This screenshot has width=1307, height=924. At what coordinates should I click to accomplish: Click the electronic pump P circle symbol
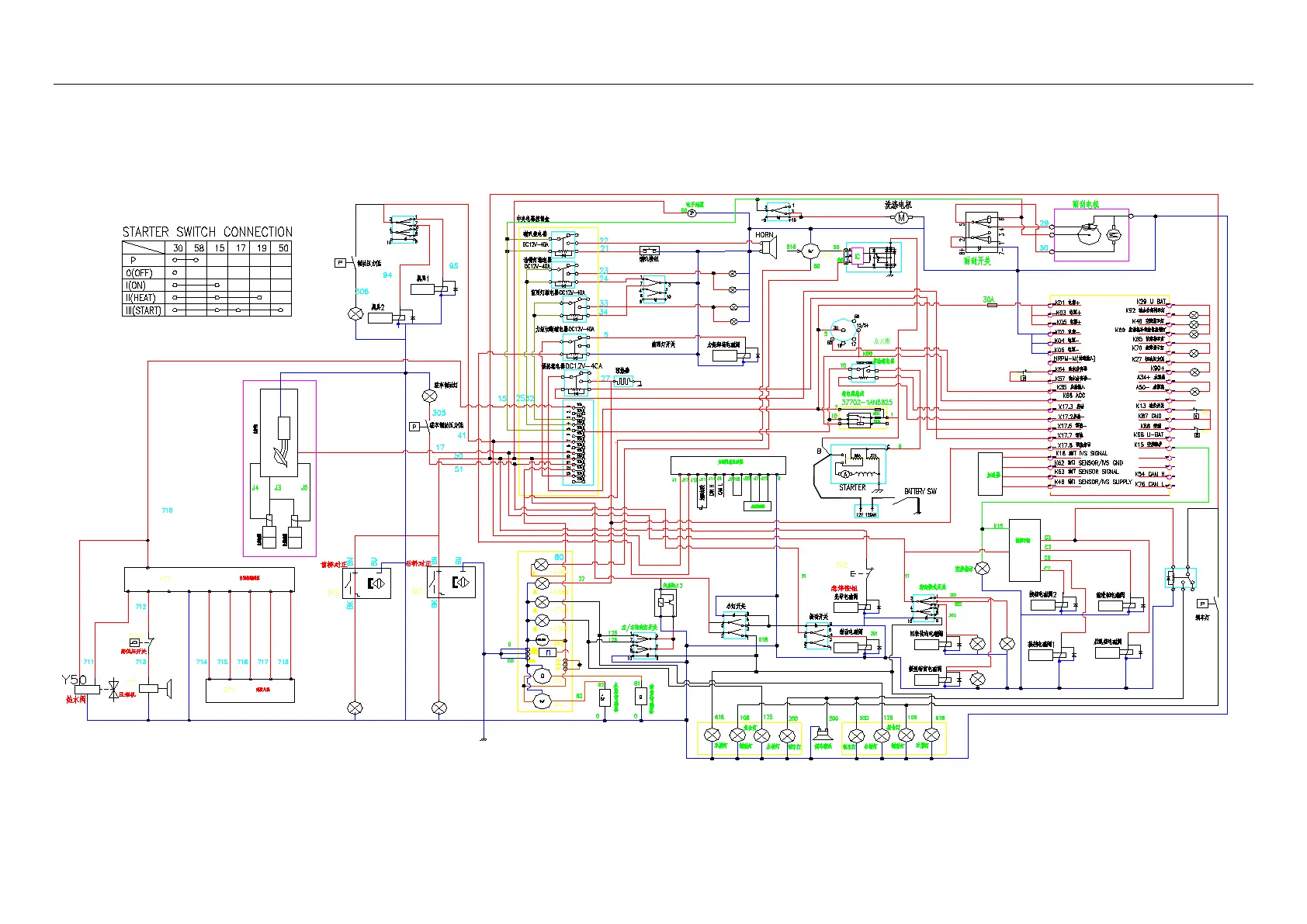(692, 212)
